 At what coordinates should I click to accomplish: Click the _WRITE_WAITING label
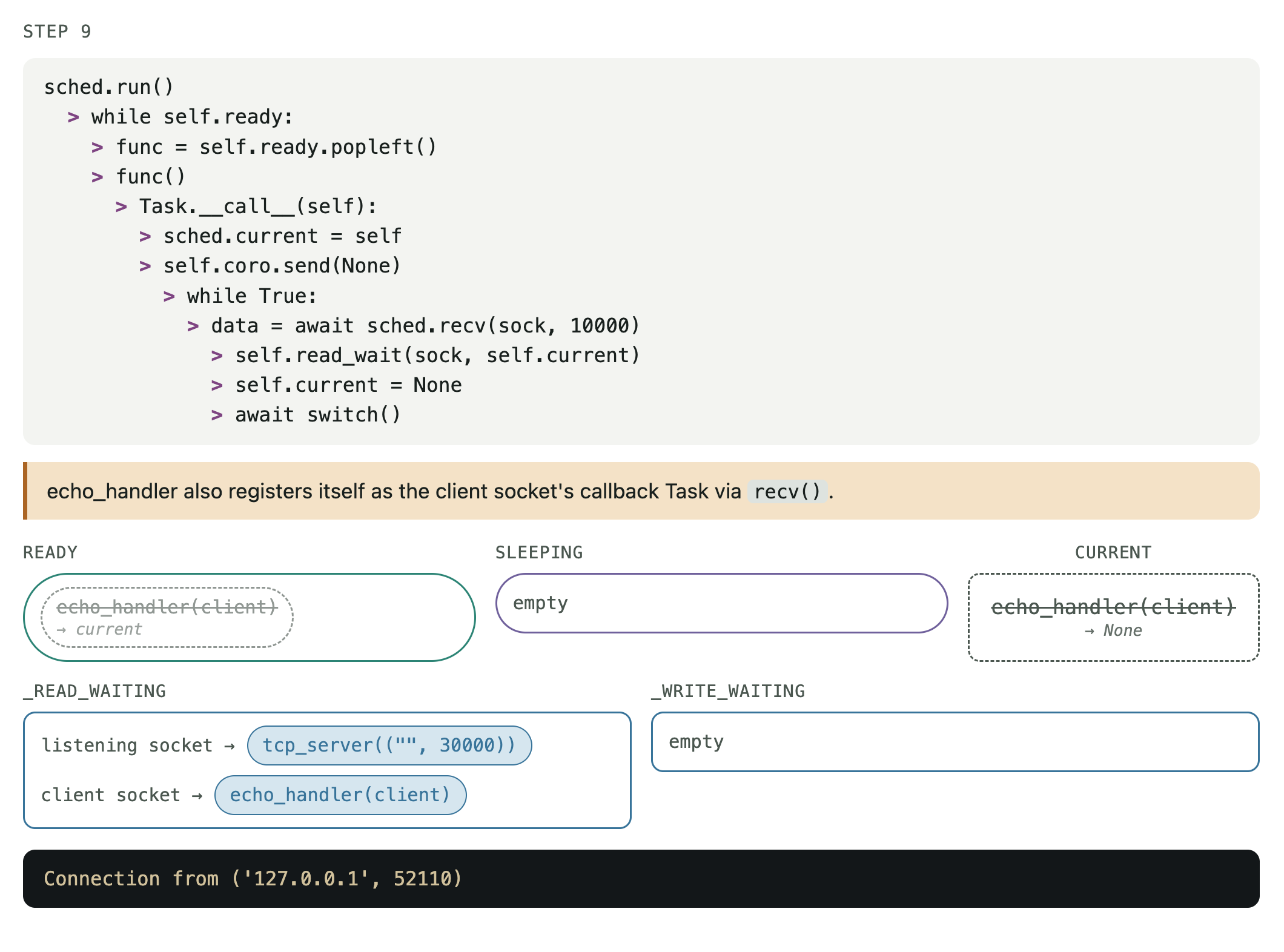728,691
